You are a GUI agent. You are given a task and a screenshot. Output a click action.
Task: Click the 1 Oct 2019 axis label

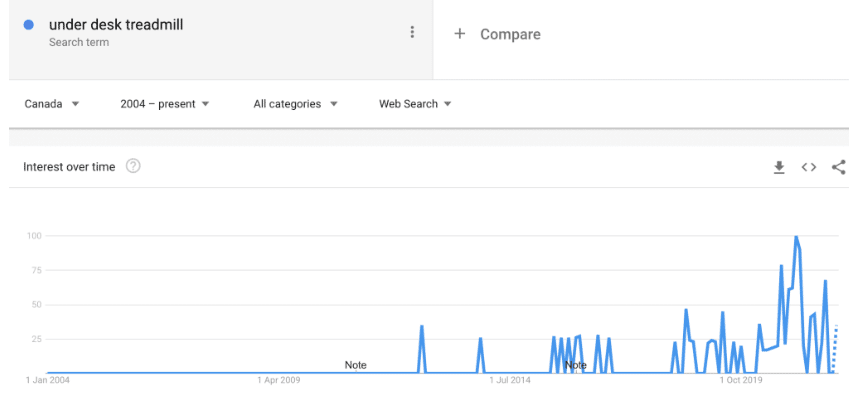741,381
